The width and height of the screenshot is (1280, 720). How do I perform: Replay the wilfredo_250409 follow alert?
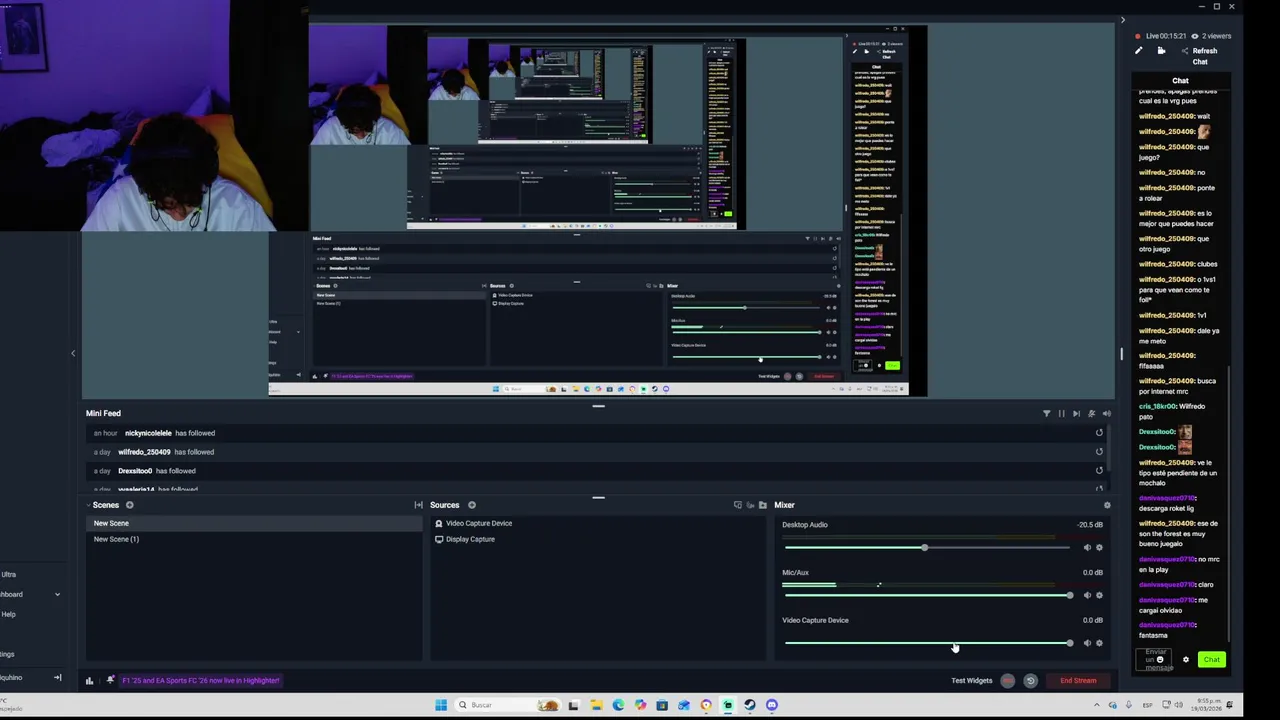pyautogui.click(x=1099, y=452)
